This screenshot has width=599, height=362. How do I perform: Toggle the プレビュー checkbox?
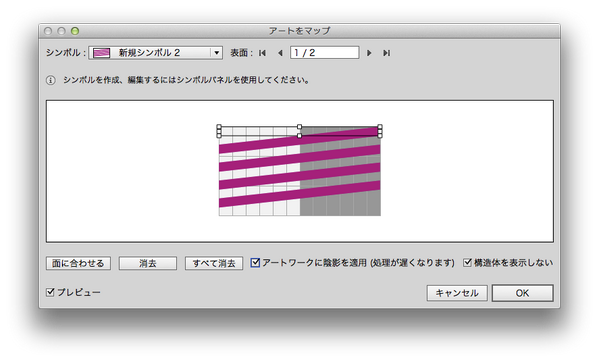point(50,292)
